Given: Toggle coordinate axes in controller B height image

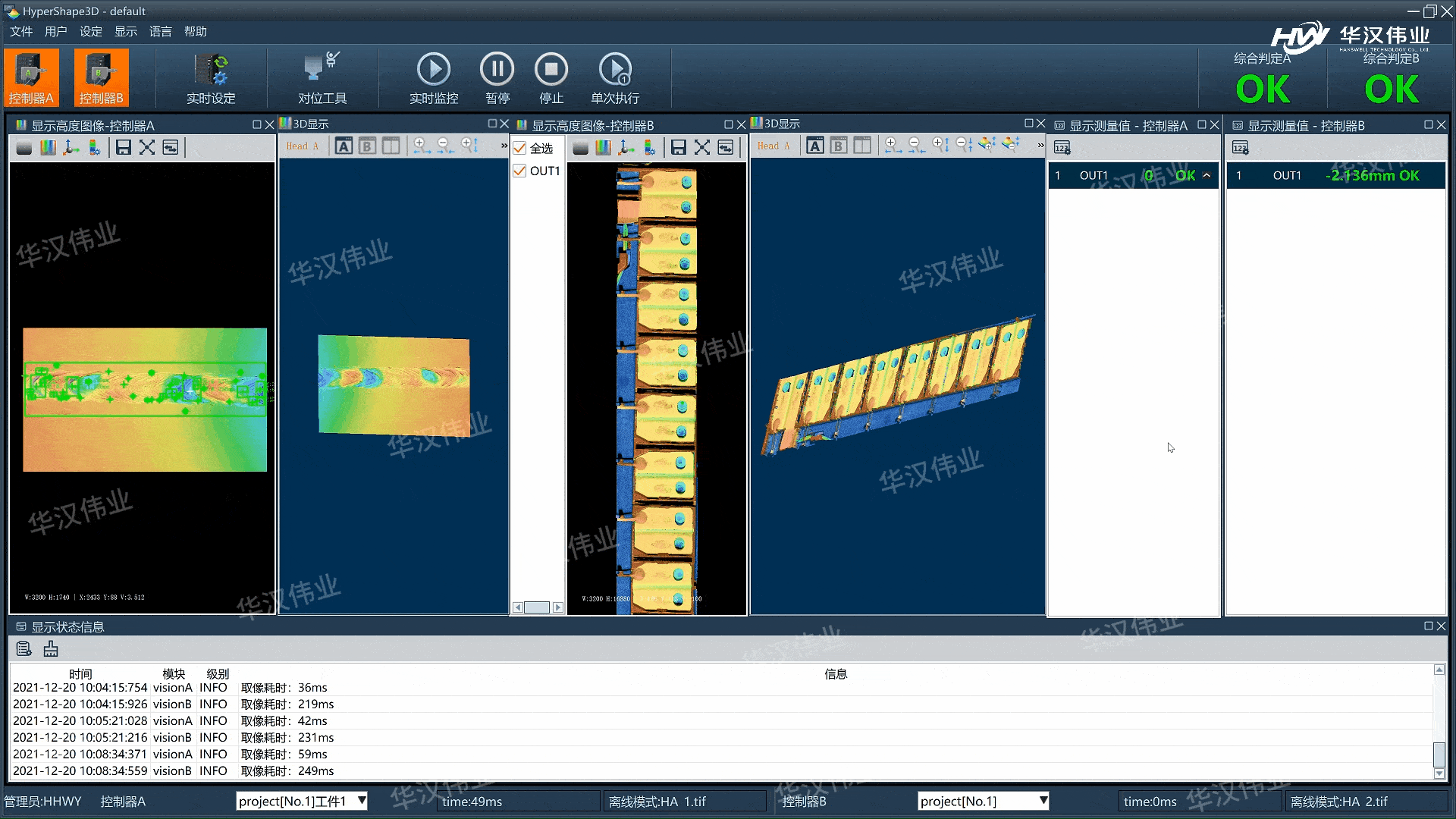Looking at the screenshot, I should (x=626, y=147).
